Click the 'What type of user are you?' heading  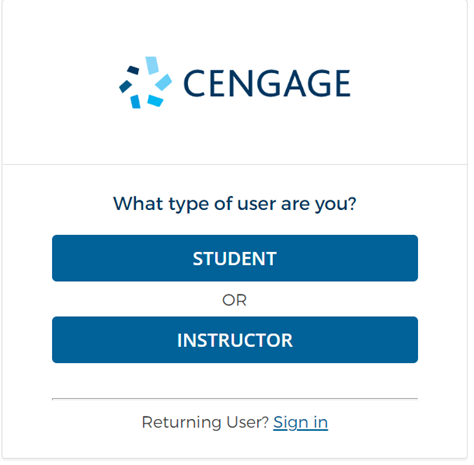point(235,204)
